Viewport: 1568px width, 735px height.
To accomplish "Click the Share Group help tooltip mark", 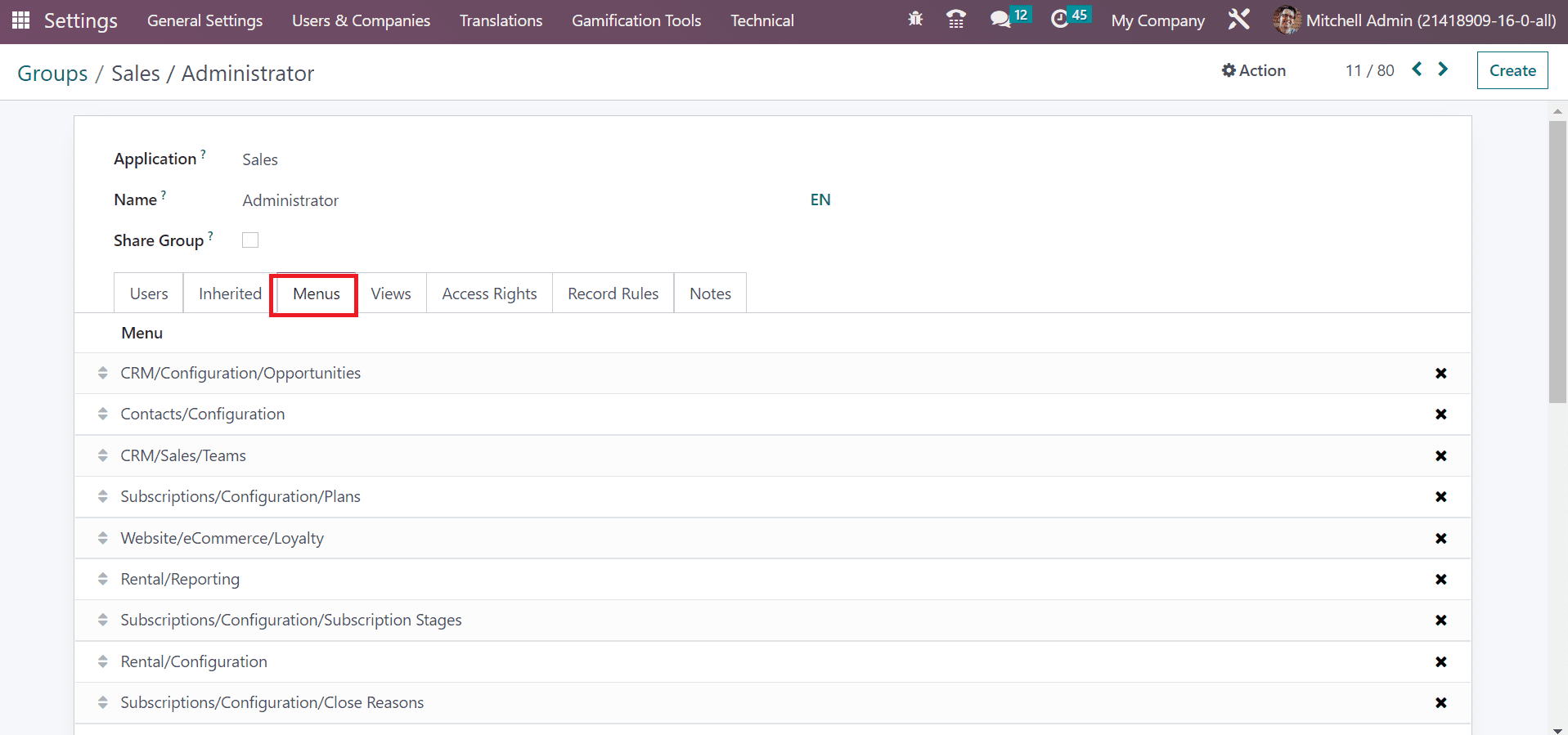I will point(210,235).
